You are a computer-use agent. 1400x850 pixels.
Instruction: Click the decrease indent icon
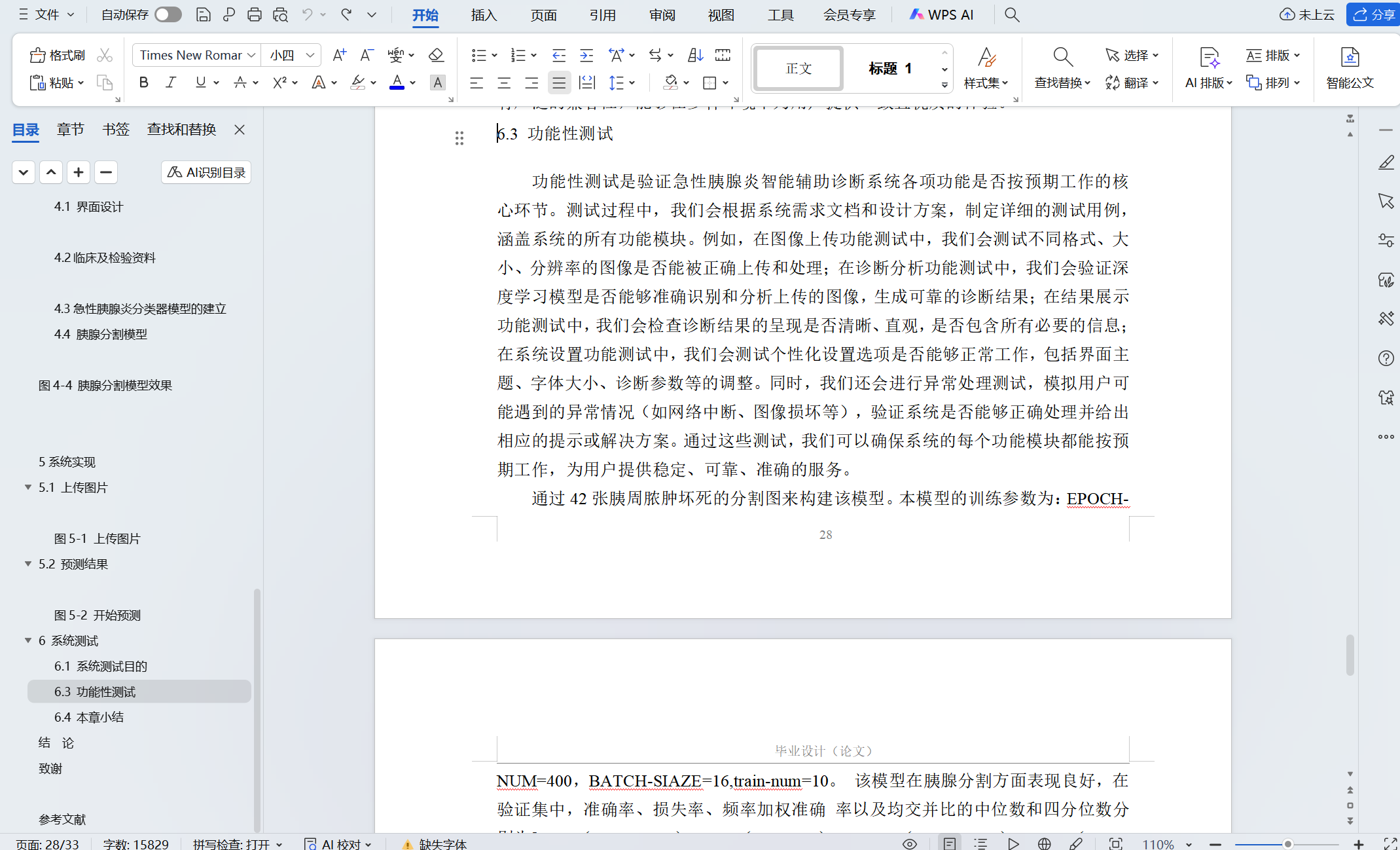tap(558, 55)
